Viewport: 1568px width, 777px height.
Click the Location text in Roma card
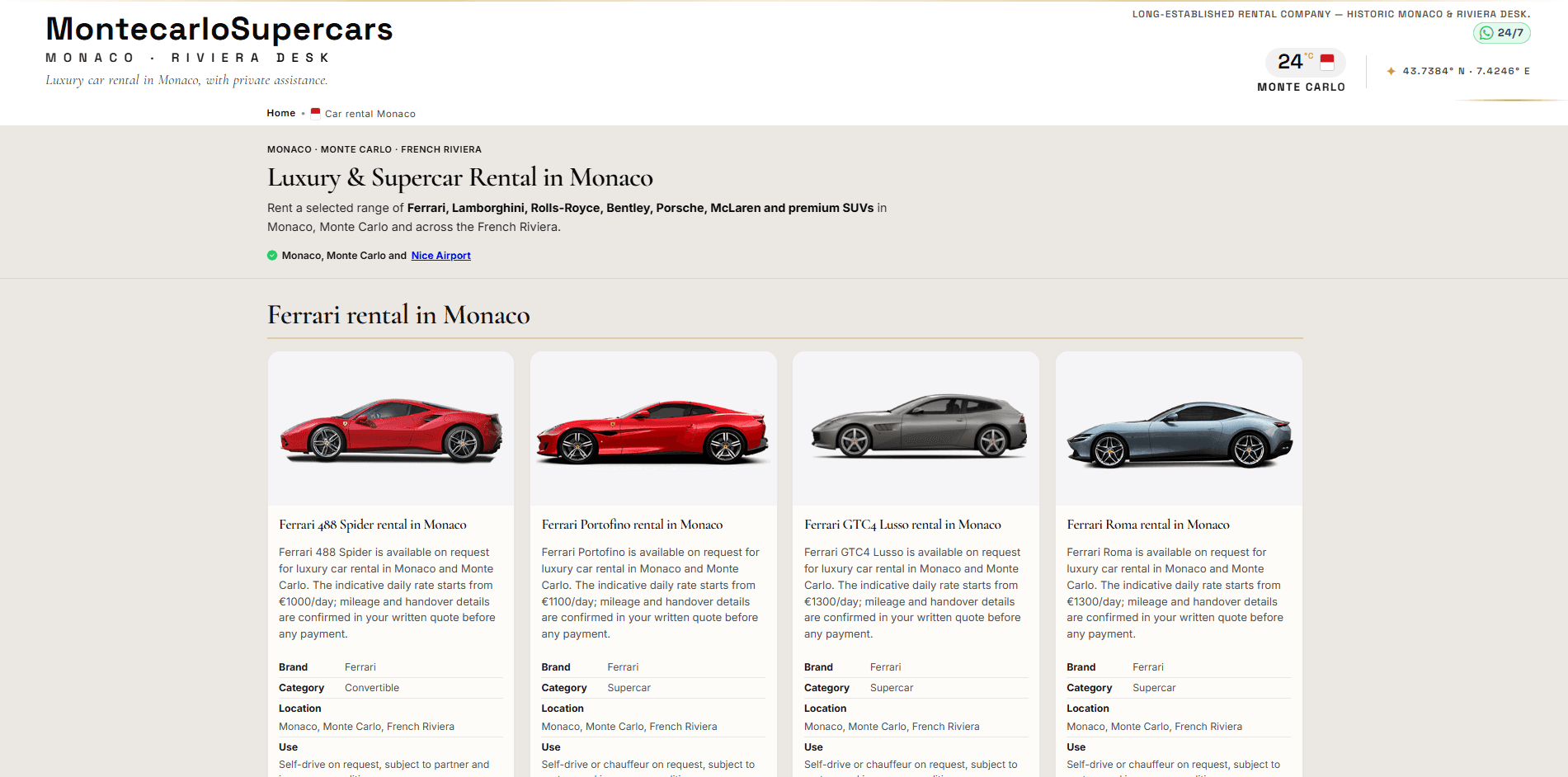click(1154, 727)
